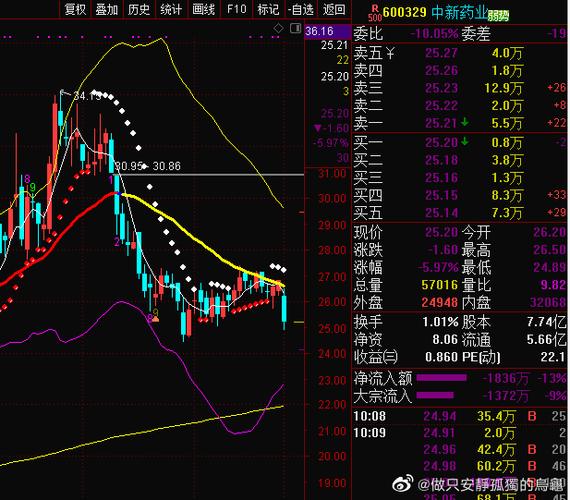Click the yen symbol beside 卖五

[390, 53]
